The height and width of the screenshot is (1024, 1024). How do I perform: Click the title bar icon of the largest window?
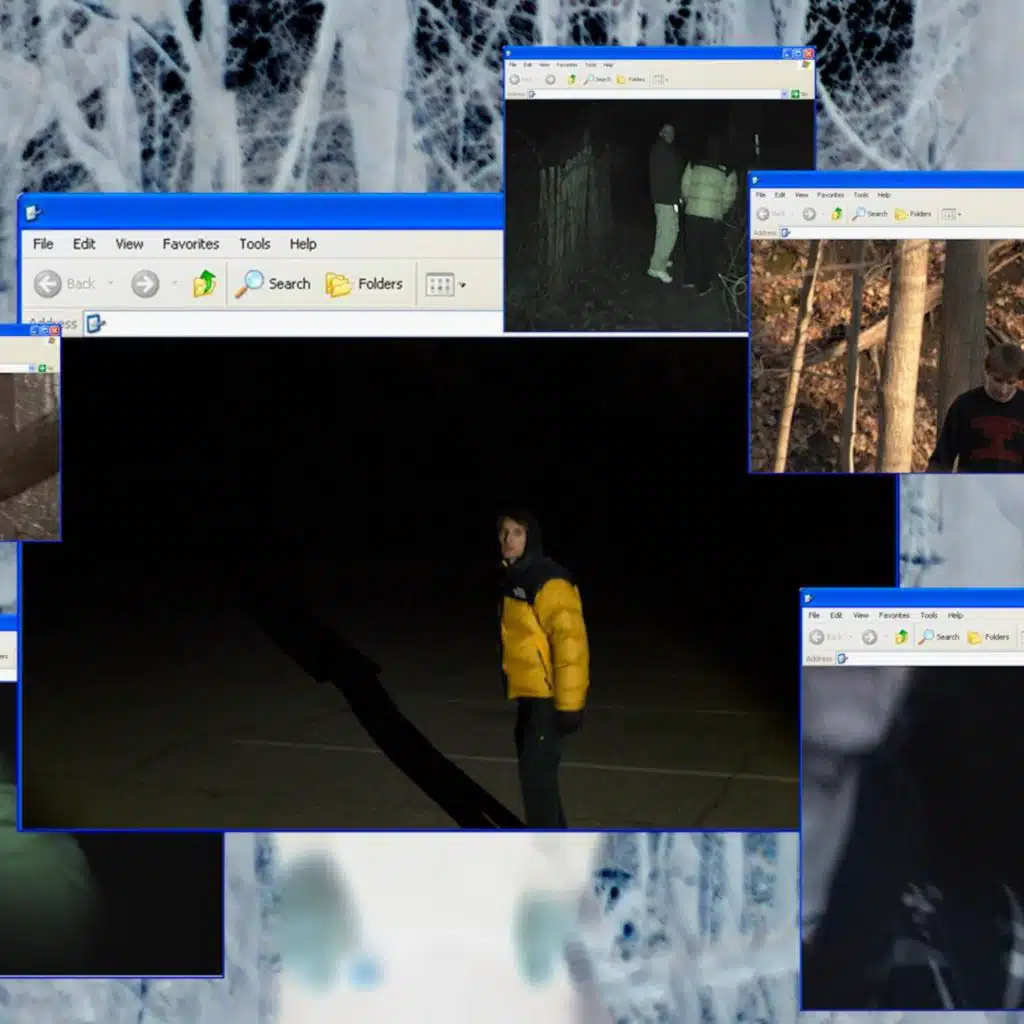tap(33, 212)
